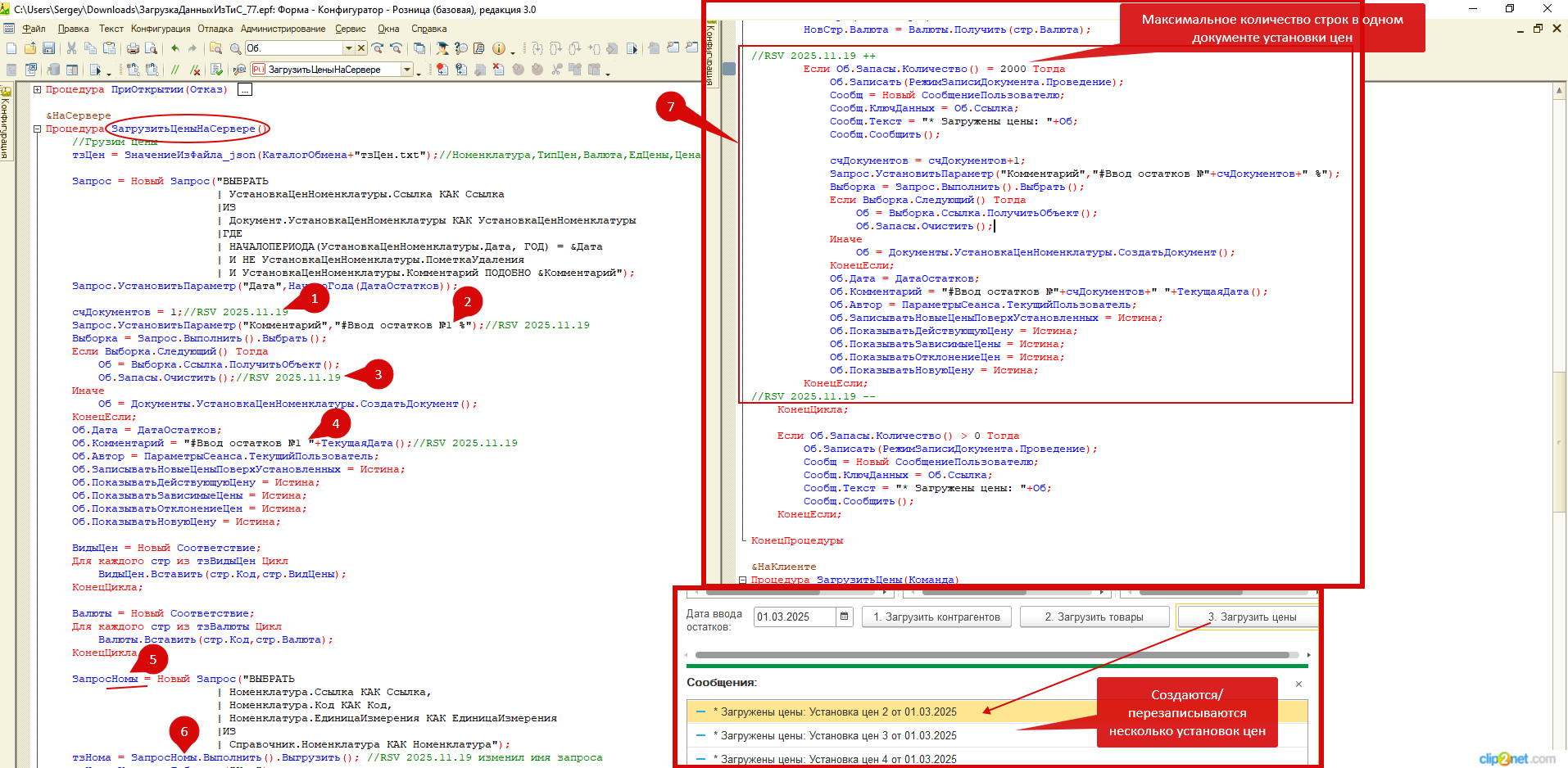Image resolution: width=1568 pixels, height=768 pixels.
Task: Open the calendar picker for остатков date
Action: [x=844, y=617]
